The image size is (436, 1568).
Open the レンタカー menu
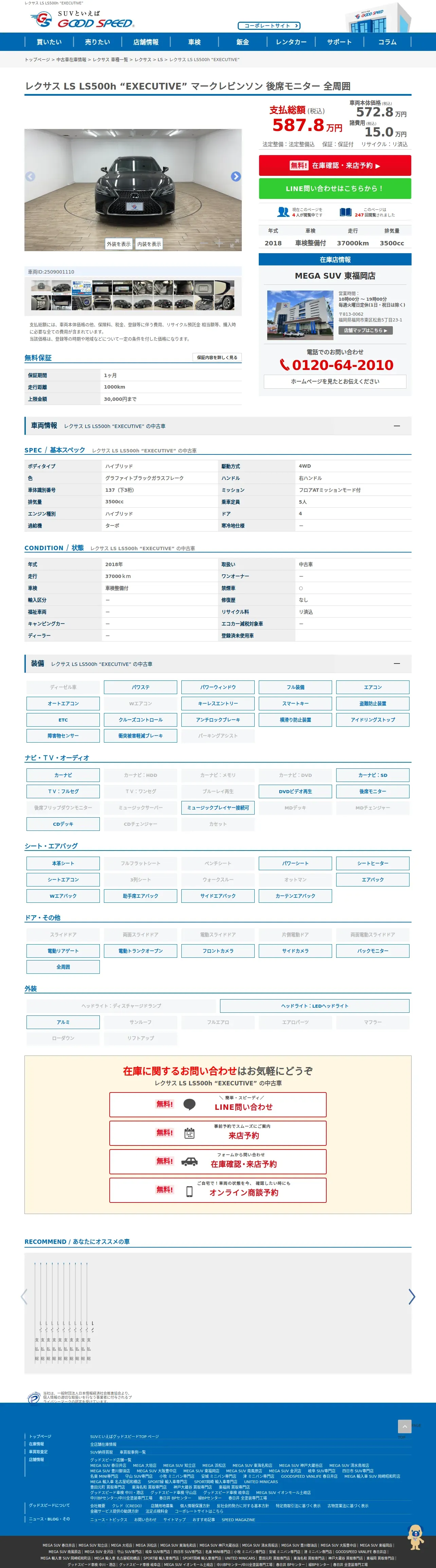(x=291, y=42)
